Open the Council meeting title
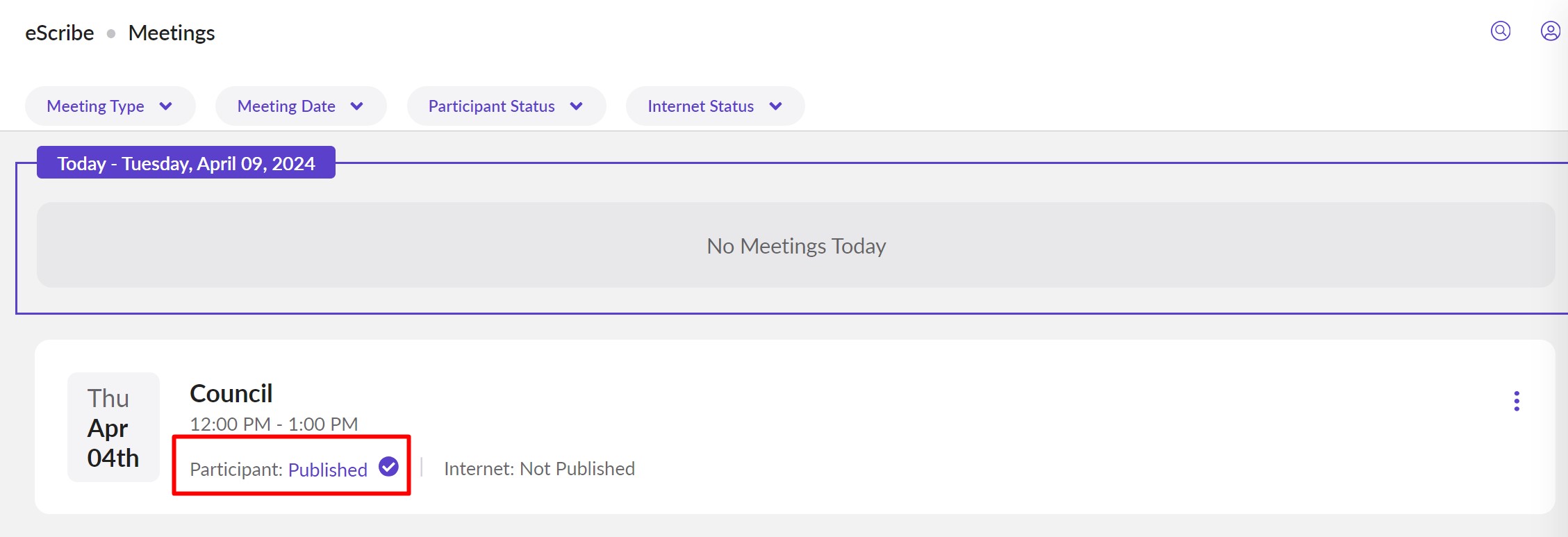The image size is (1568, 537). (x=231, y=394)
